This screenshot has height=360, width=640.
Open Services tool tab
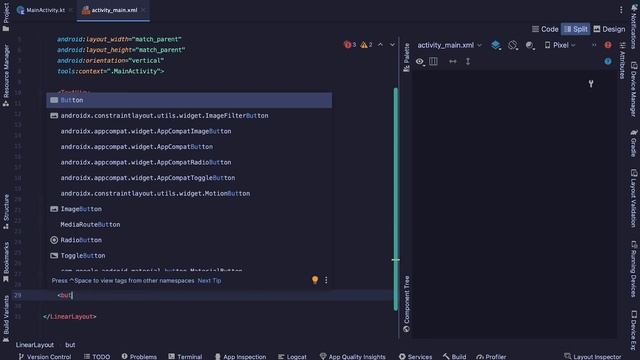[x=416, y=356]
